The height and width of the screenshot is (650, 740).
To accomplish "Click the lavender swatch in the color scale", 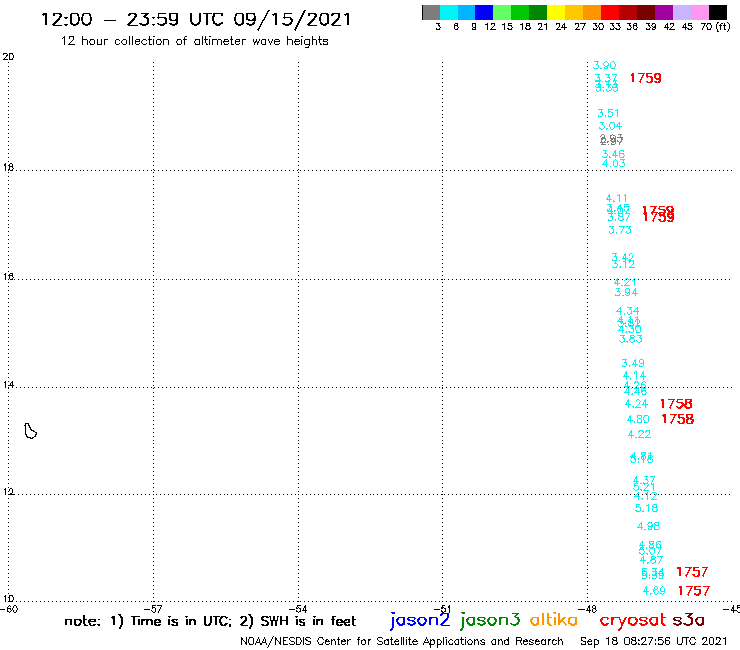I will 681,12.
